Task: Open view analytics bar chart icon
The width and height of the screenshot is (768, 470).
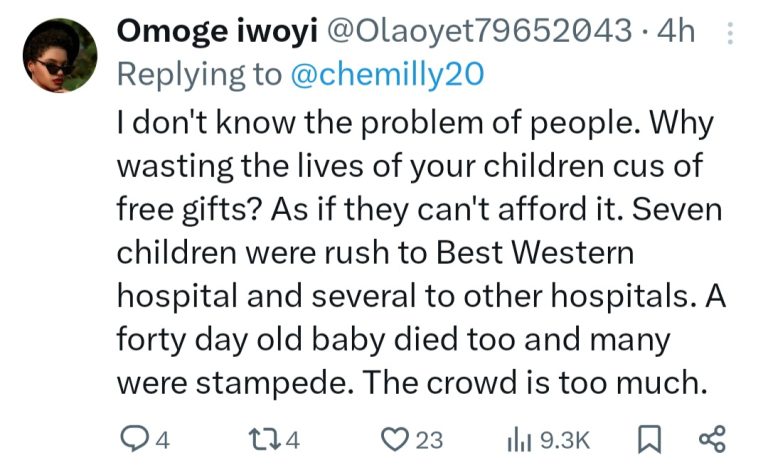Action: click(519, 439)
